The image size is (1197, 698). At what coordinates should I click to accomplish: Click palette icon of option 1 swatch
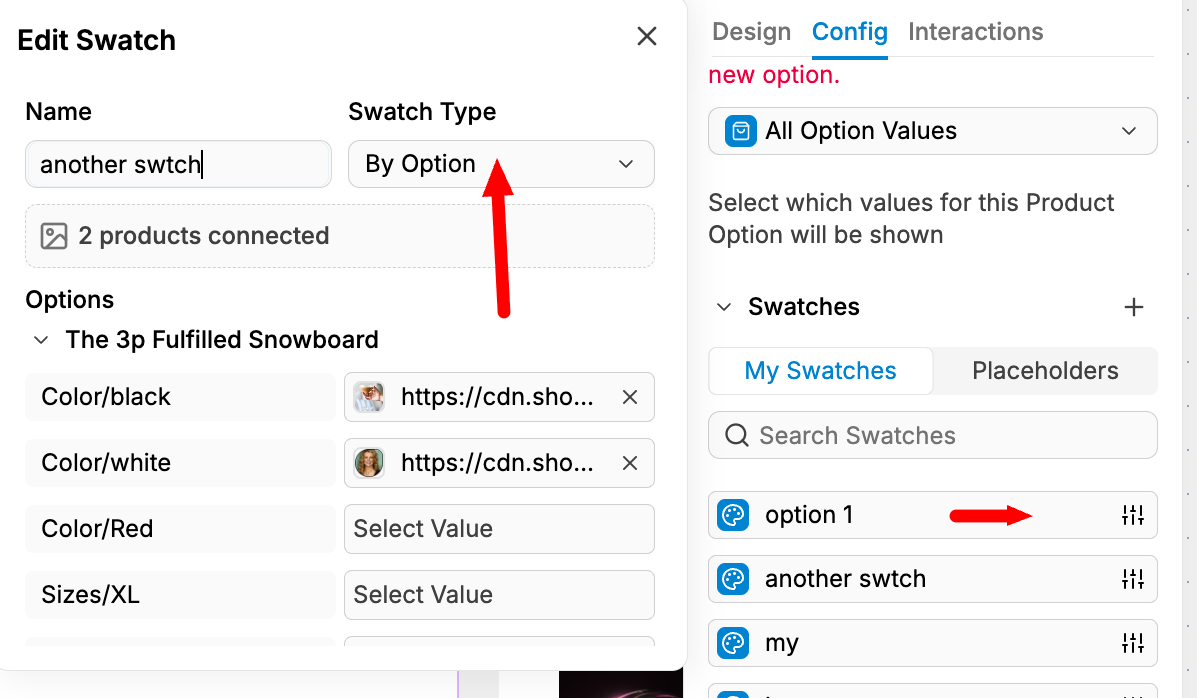tap(733, 516)
